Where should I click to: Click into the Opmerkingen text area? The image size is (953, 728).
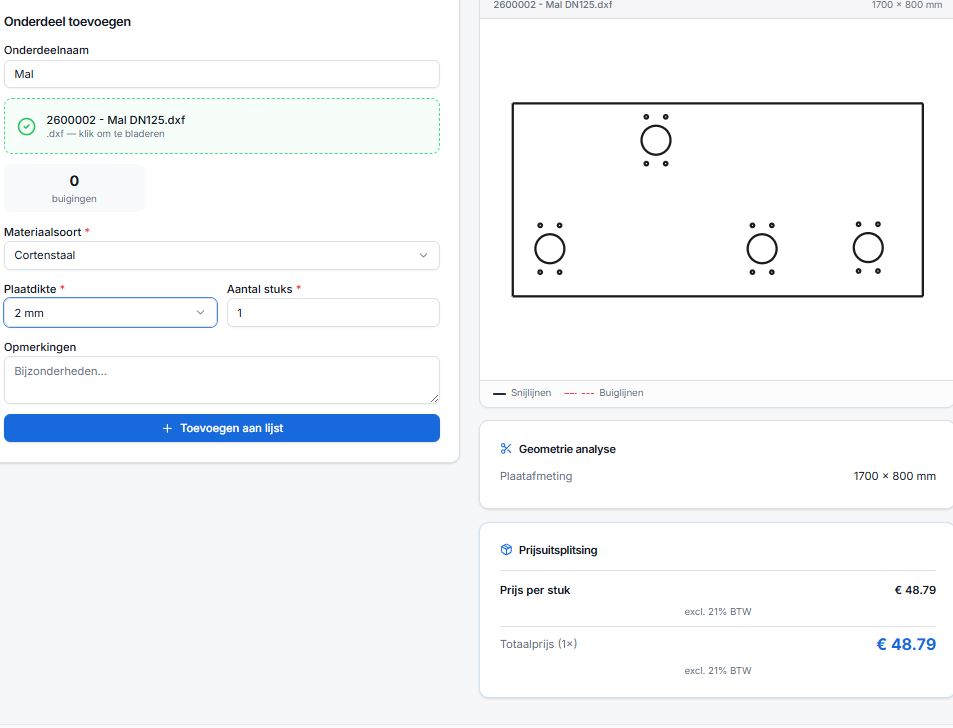click(x=221, y=379)
